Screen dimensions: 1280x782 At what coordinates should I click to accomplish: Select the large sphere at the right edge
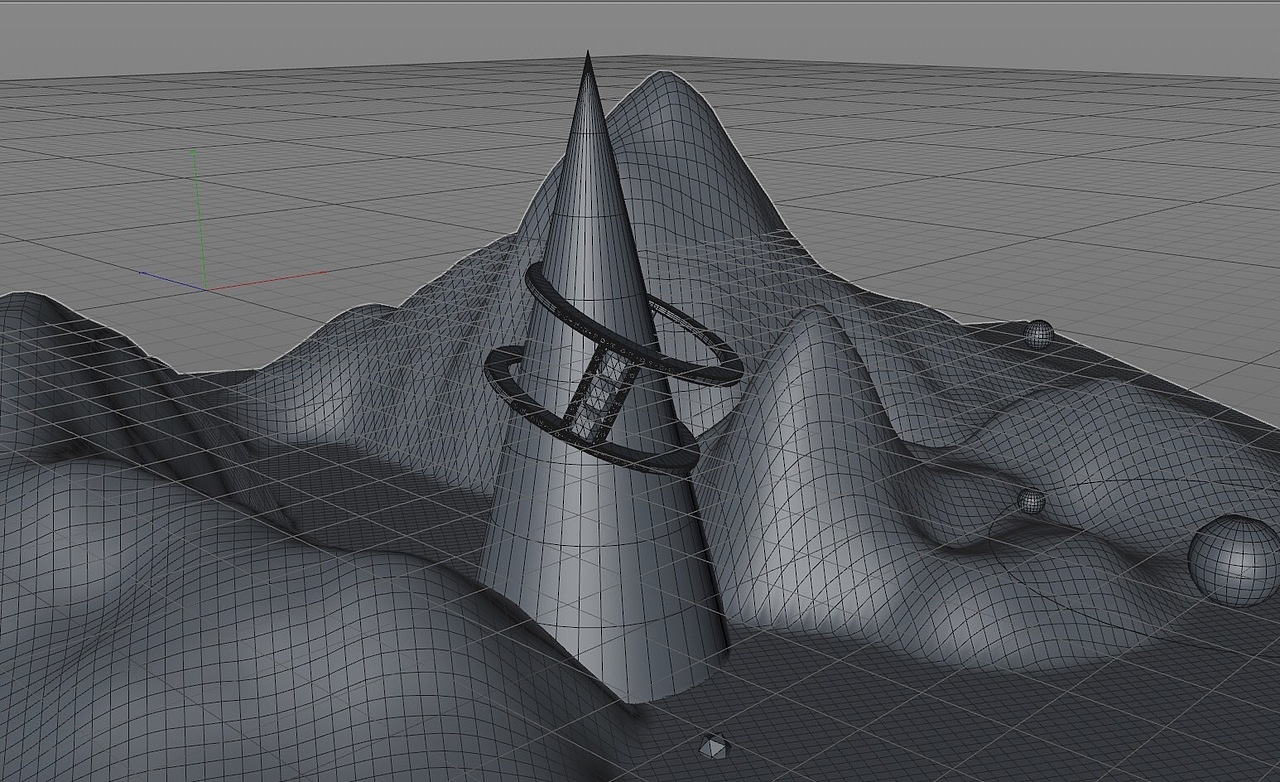pyautogui.click(x=1235, y=560)
